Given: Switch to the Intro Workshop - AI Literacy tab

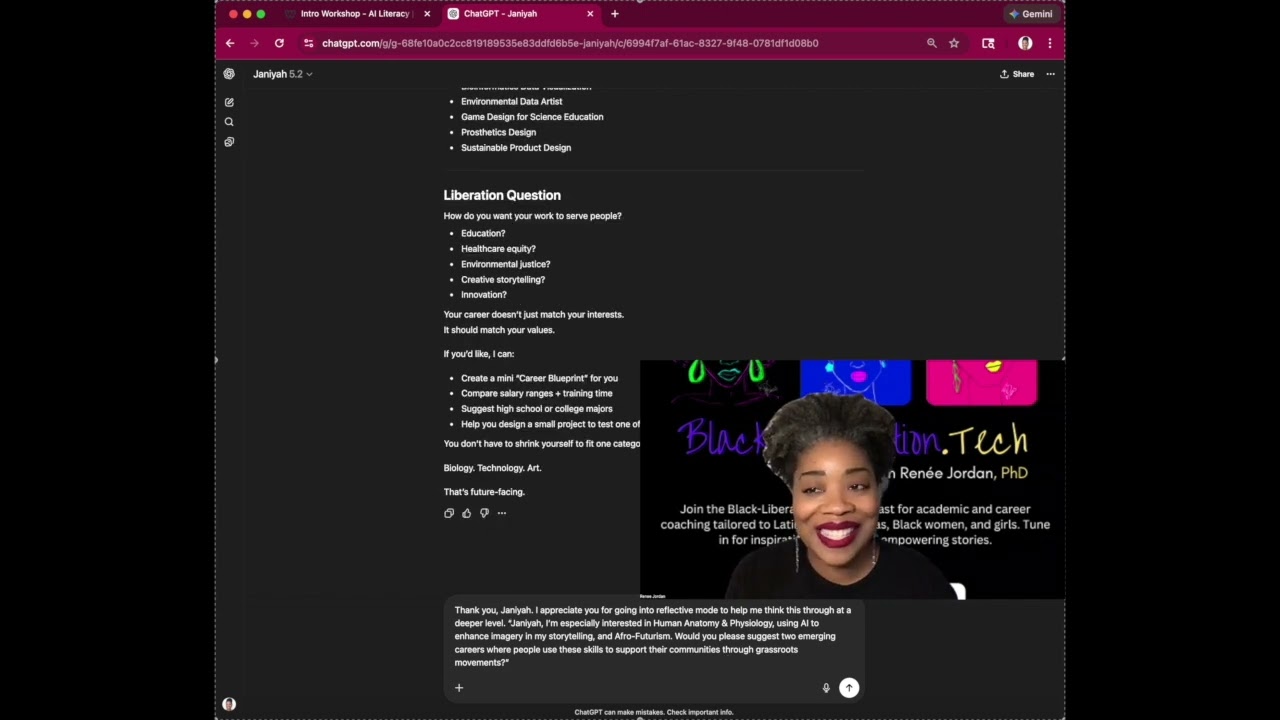Looking at the screenshot, I should click(x=355, y=14).
